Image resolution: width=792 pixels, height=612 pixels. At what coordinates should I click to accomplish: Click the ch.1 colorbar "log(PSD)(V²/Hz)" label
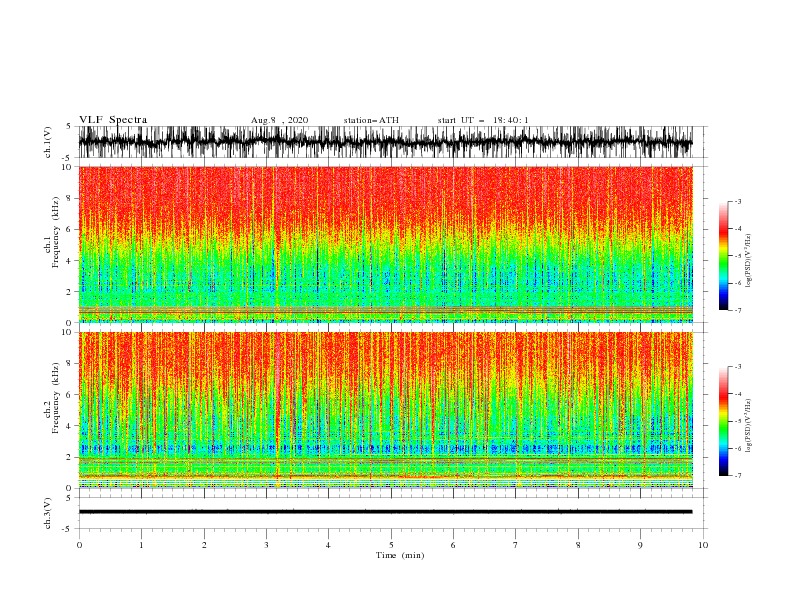749,261
